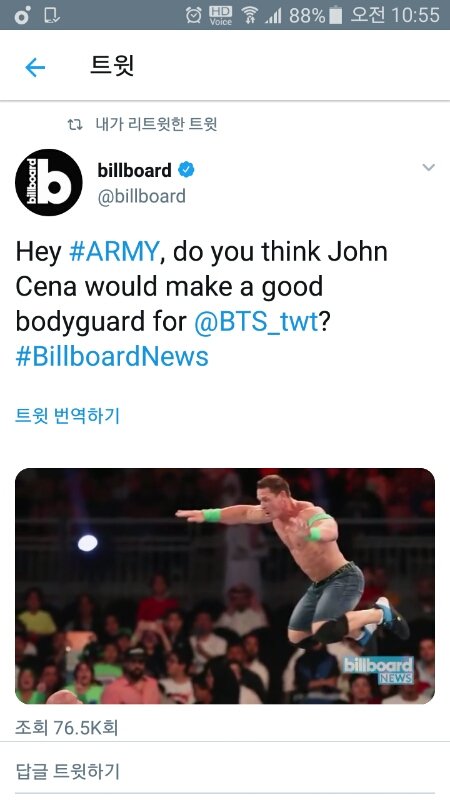Screen dimensions: 450x800
Task: Tap 트윗 번역하기 to translate tweet
Action: [67, 416]
